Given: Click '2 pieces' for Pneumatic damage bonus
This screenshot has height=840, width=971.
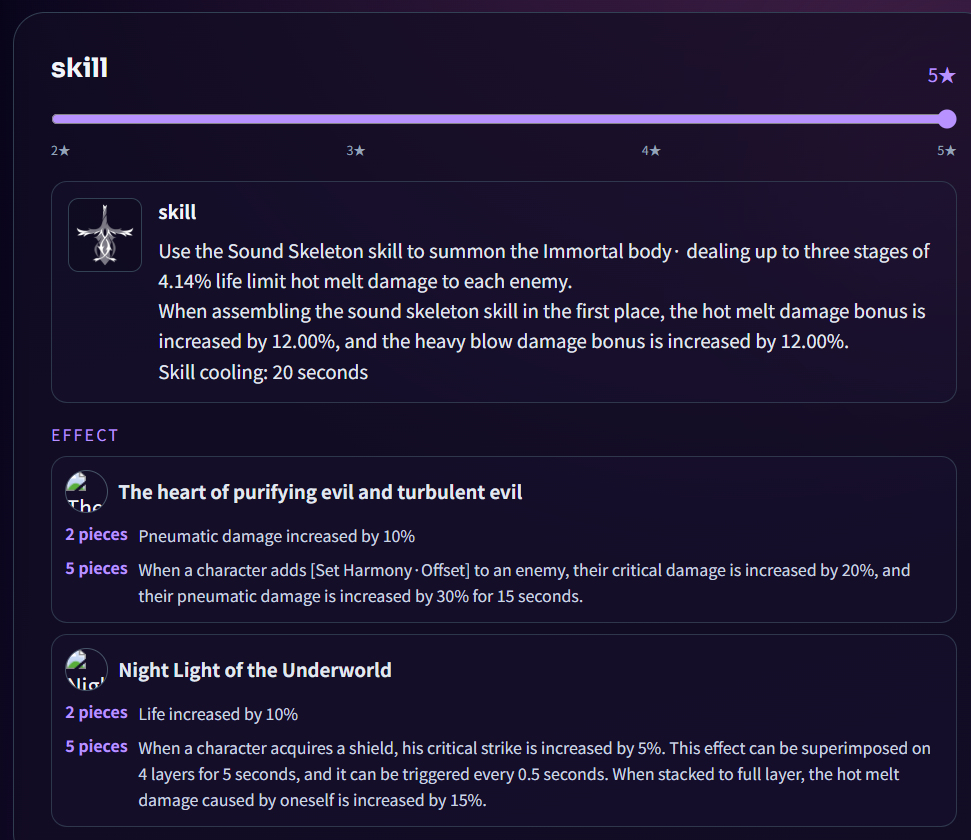Looking at the screenshot, I should [x=97, y=535].
